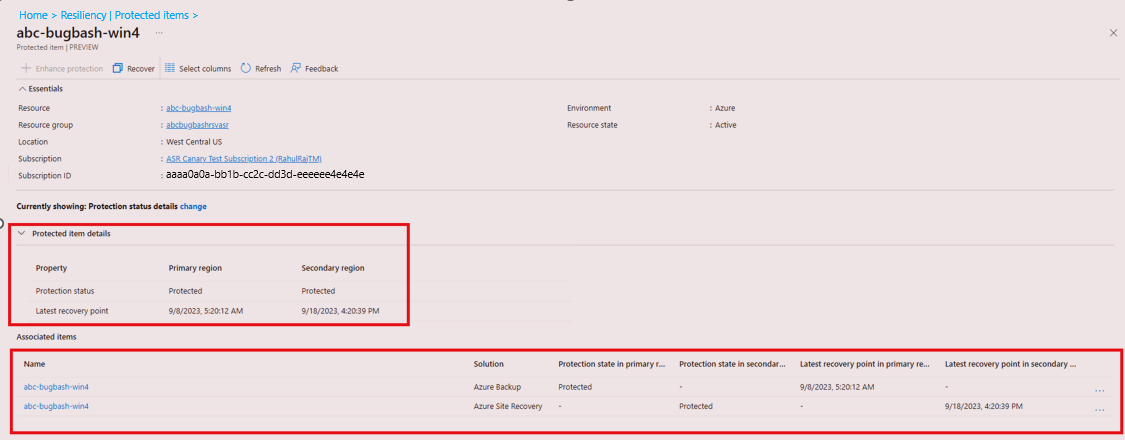Click Latest recovery point in secondary header
Screen dimensions: 1125x440
(x=1011, y=365)
